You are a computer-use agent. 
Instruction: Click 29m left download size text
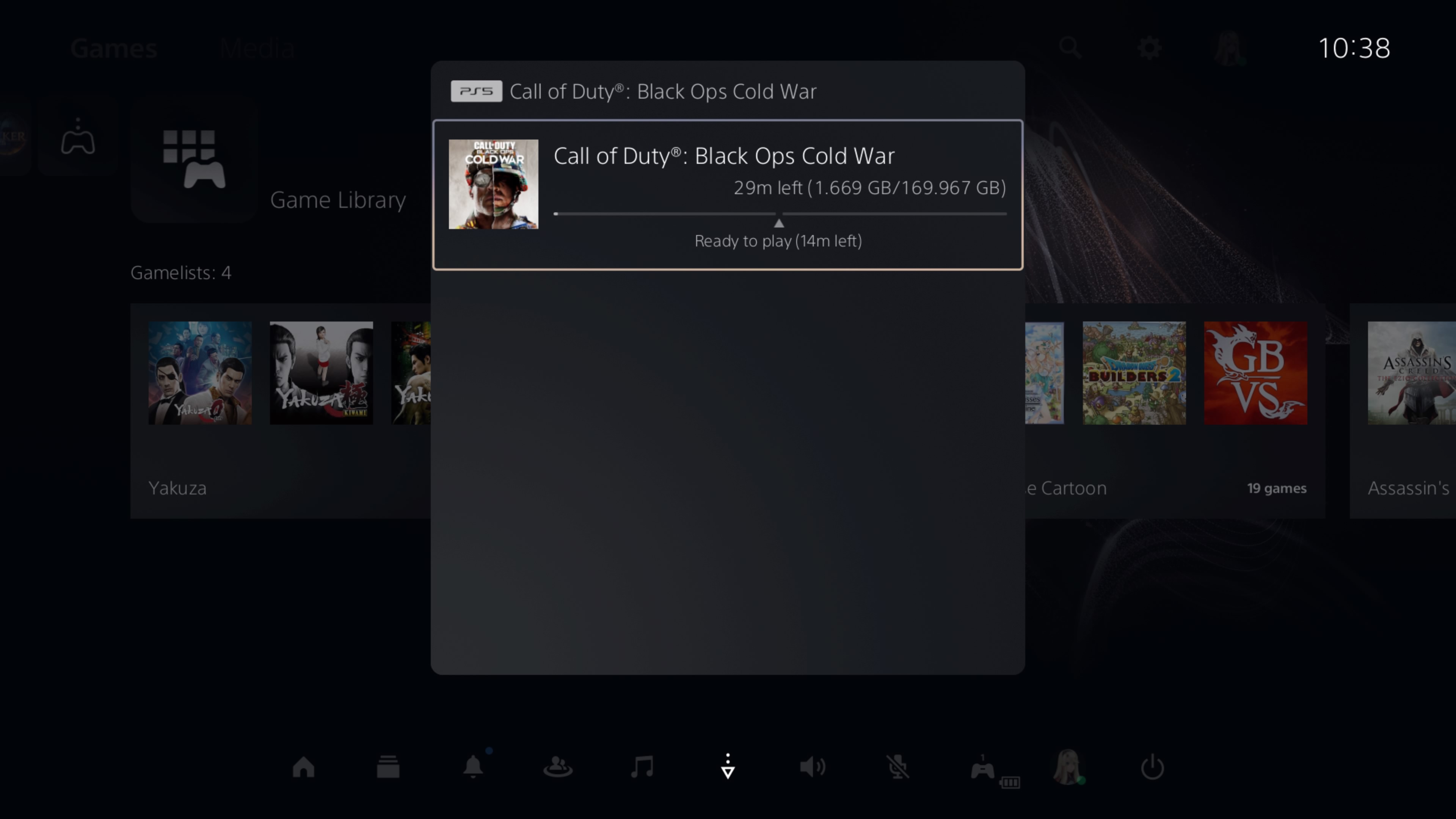(870, 188)
